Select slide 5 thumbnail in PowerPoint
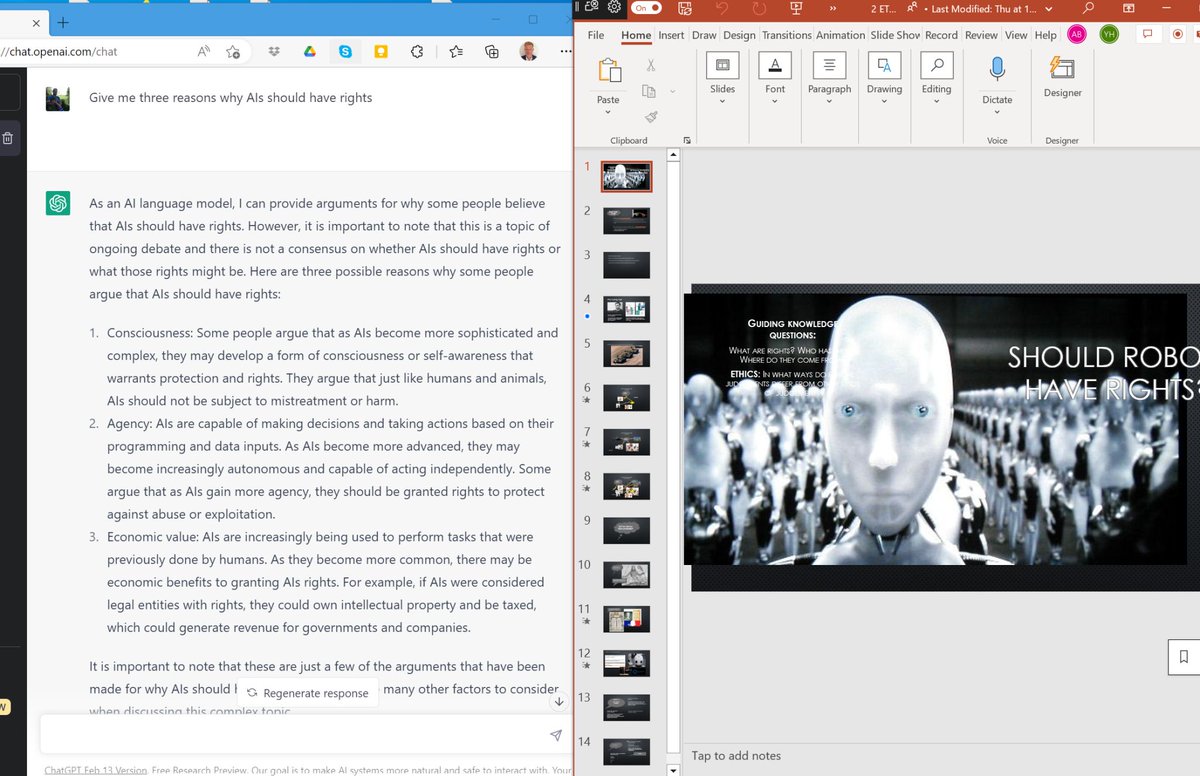Screen dimensions: 1200x776 click(627, 353)
